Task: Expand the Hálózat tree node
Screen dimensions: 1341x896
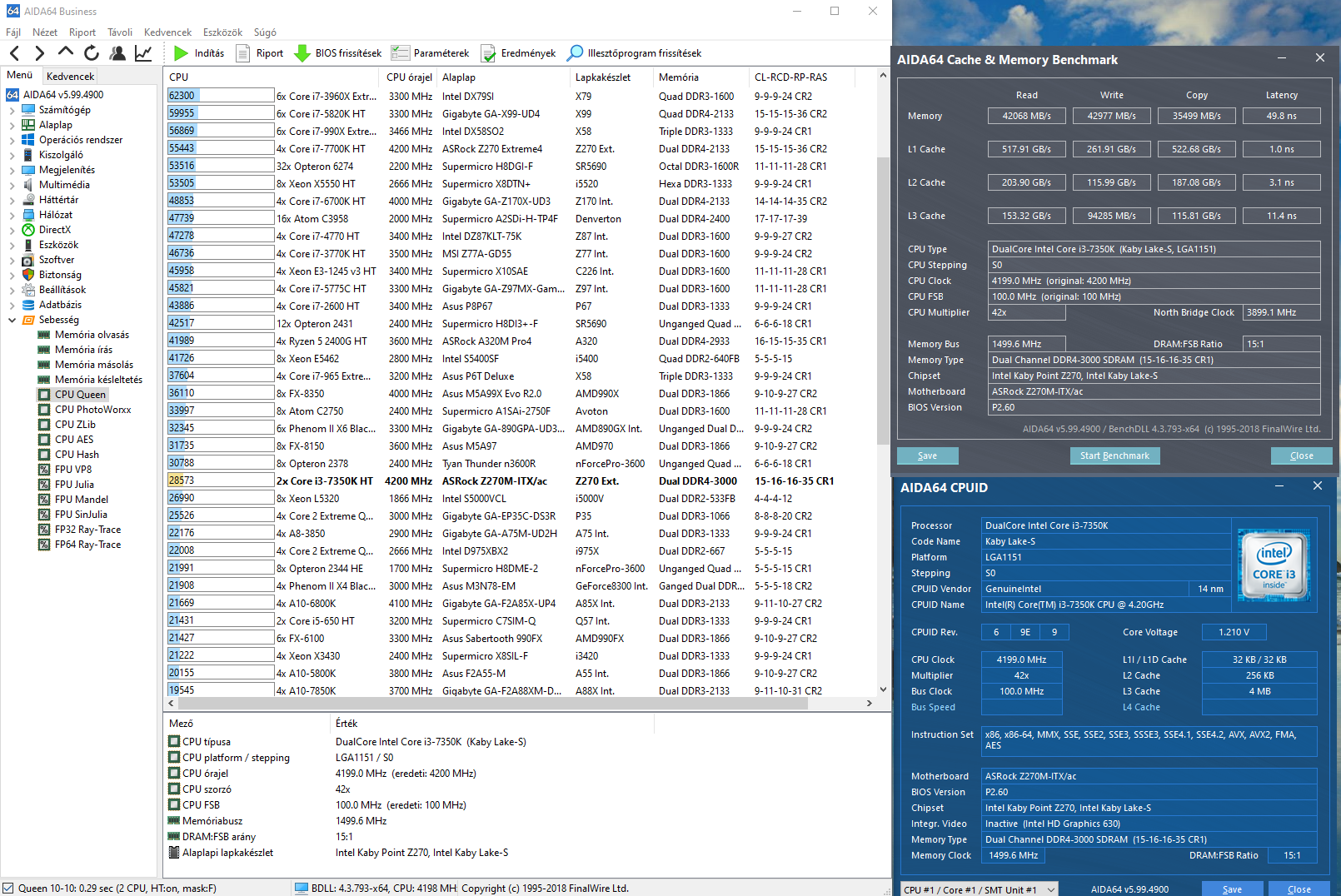Action: 12,215
